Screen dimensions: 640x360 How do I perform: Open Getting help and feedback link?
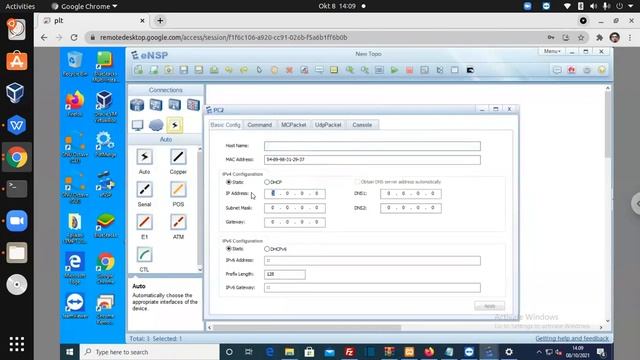click(572, 338)
